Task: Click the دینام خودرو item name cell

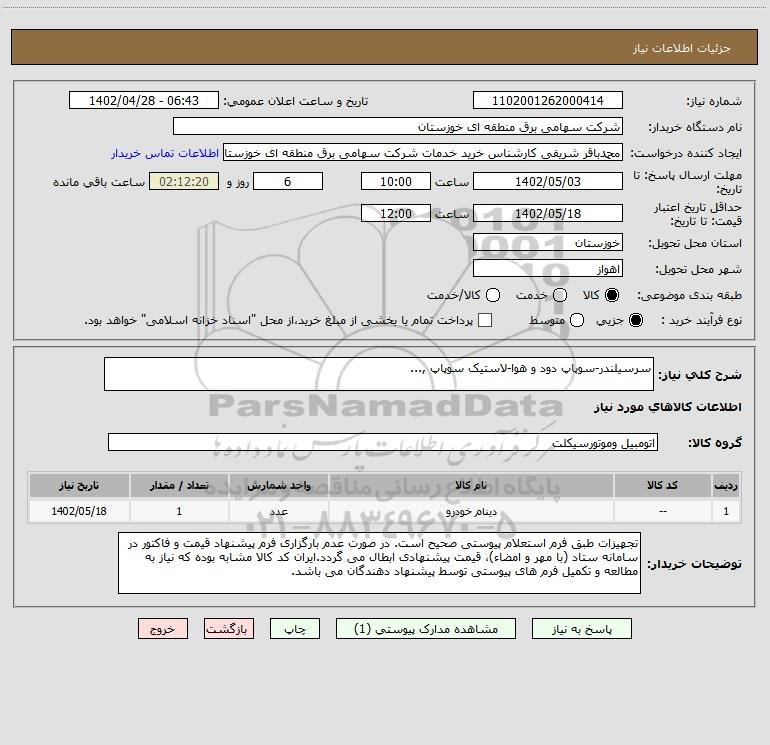Action: tap(471, 511)
